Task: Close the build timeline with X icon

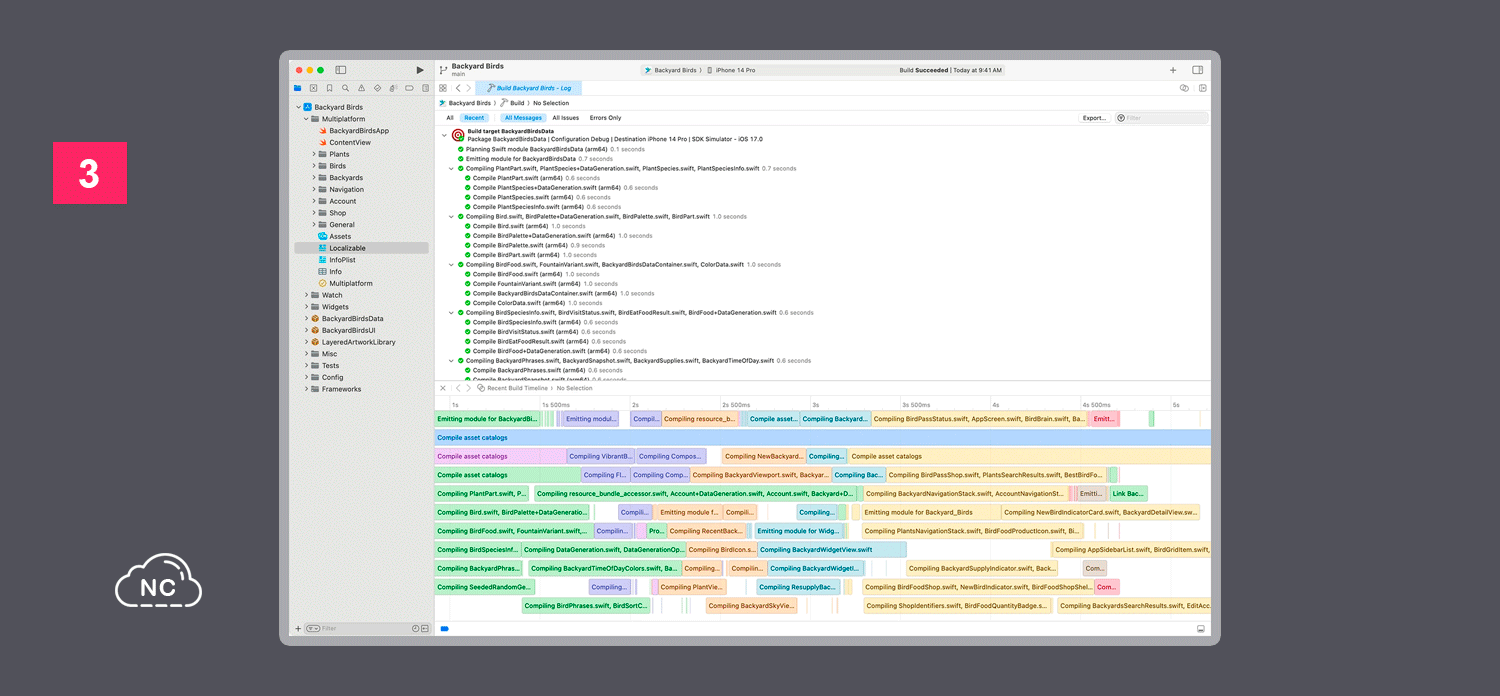Action: coord(443,388)
